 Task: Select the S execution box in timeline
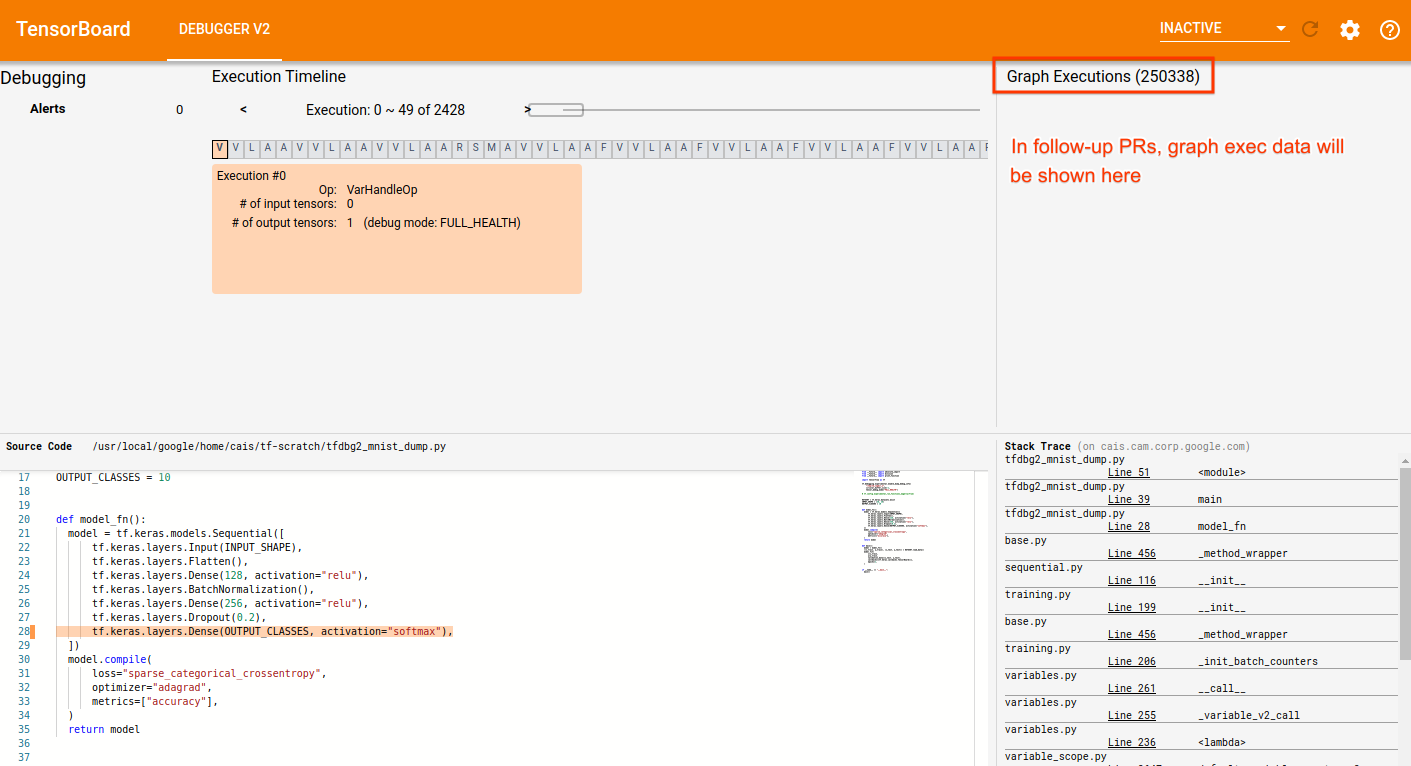(x=476, y=149)
